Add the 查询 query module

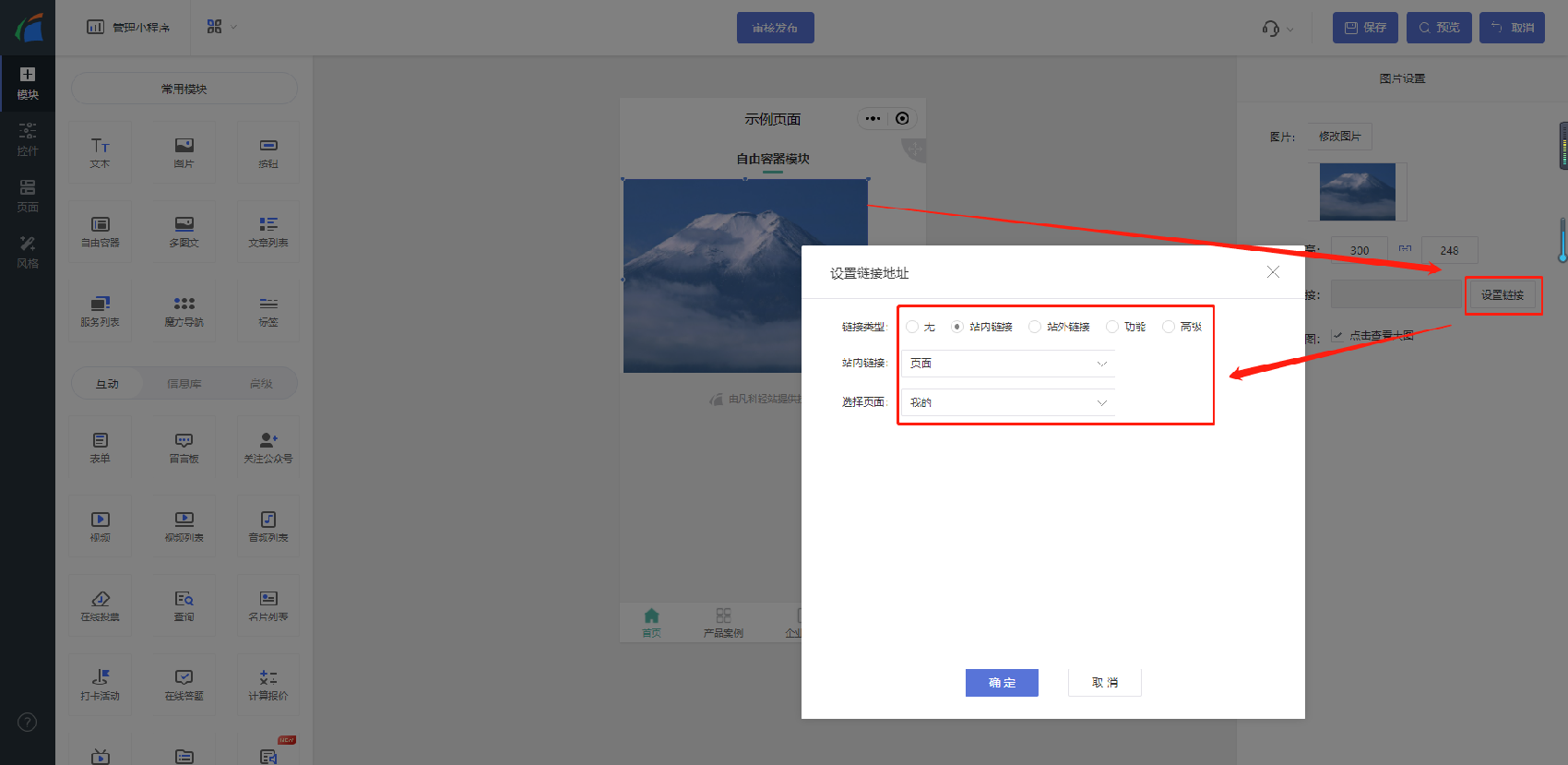(x=184, y=605)
